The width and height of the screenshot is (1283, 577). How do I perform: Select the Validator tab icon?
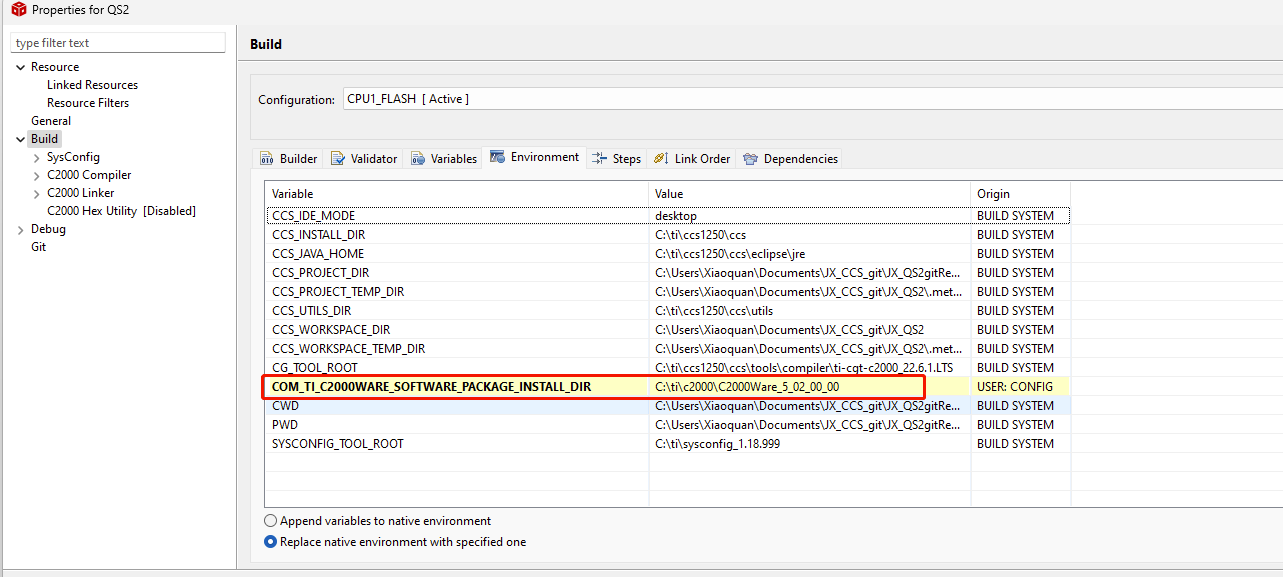coord(336,157)
